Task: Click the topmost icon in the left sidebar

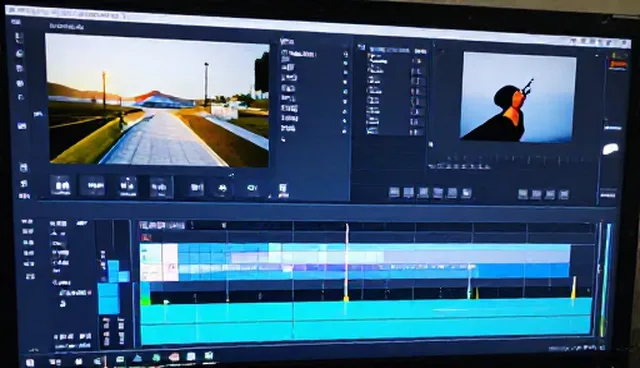Action: pos(19,38)
